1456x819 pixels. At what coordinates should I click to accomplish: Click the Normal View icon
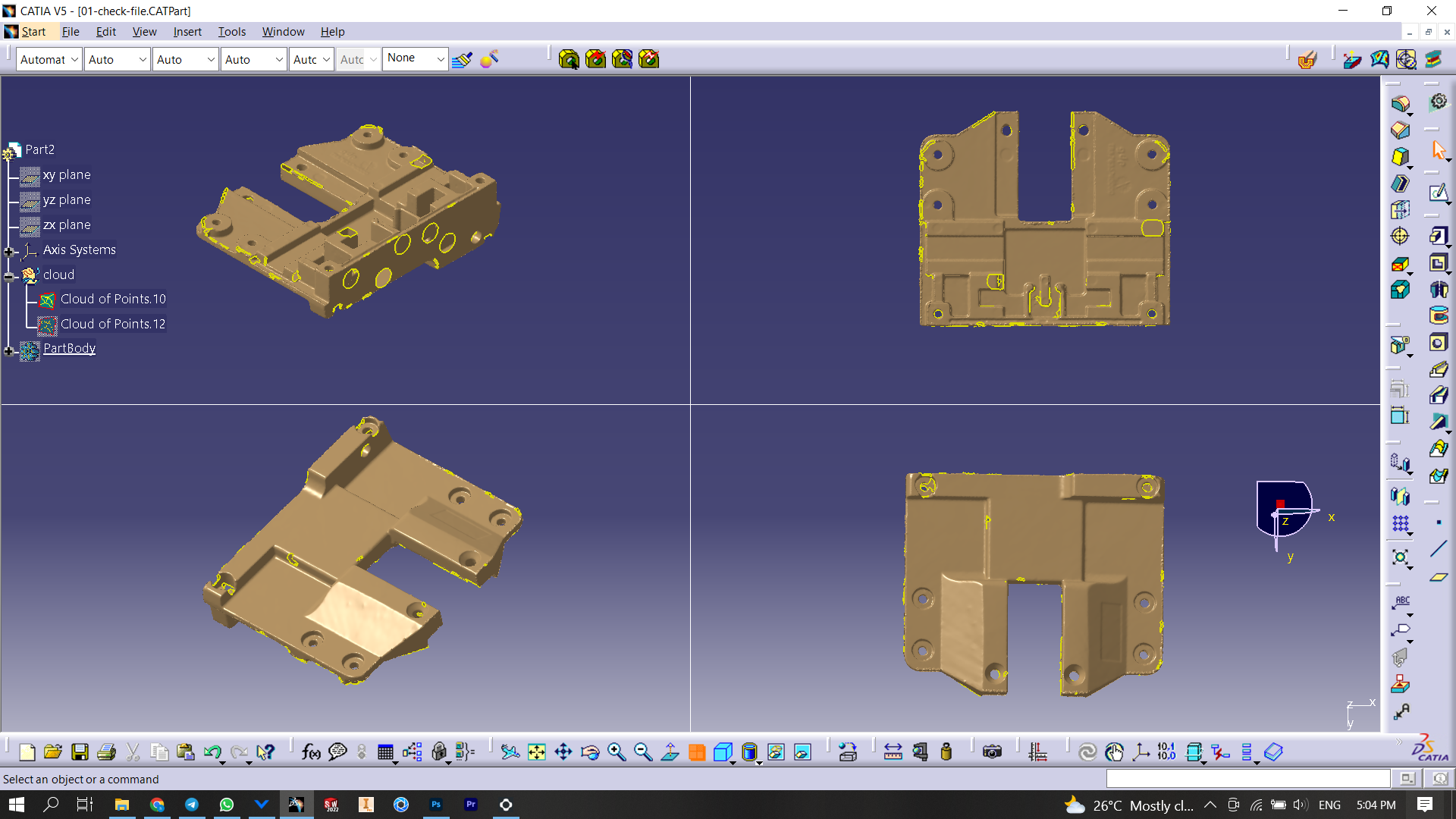tap(670, 752)
